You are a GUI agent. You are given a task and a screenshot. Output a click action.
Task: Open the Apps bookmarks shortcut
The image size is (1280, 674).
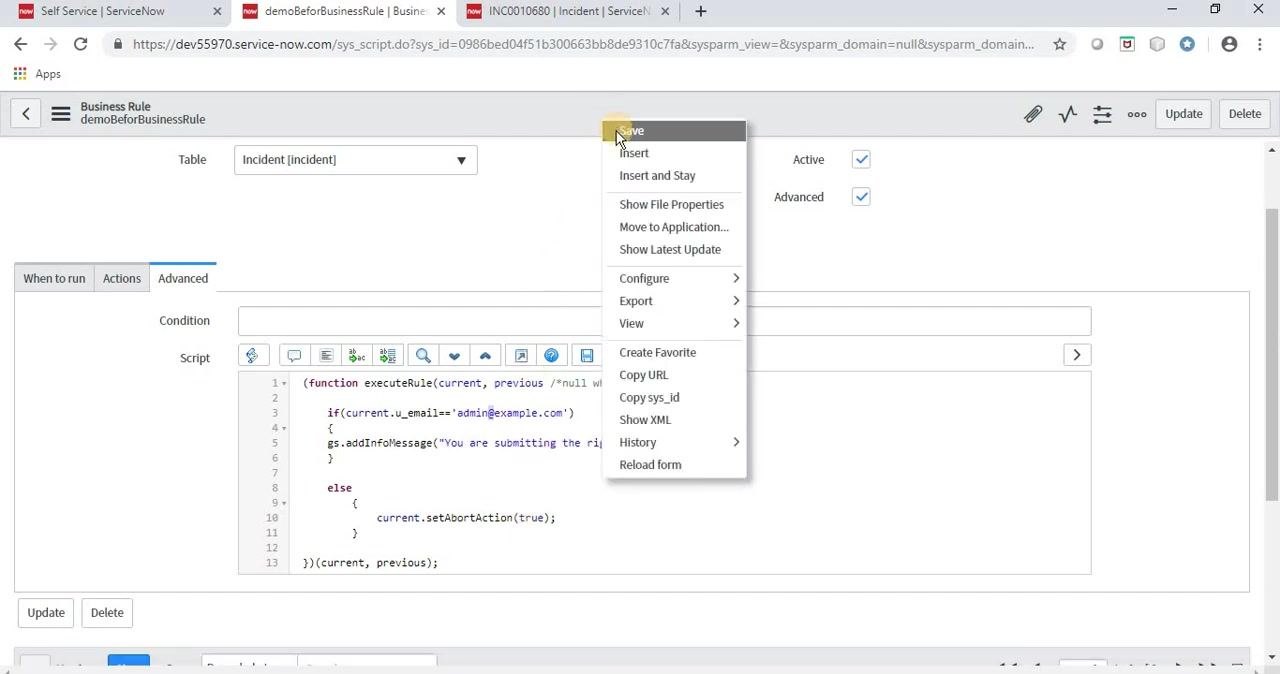pos(37,74)
